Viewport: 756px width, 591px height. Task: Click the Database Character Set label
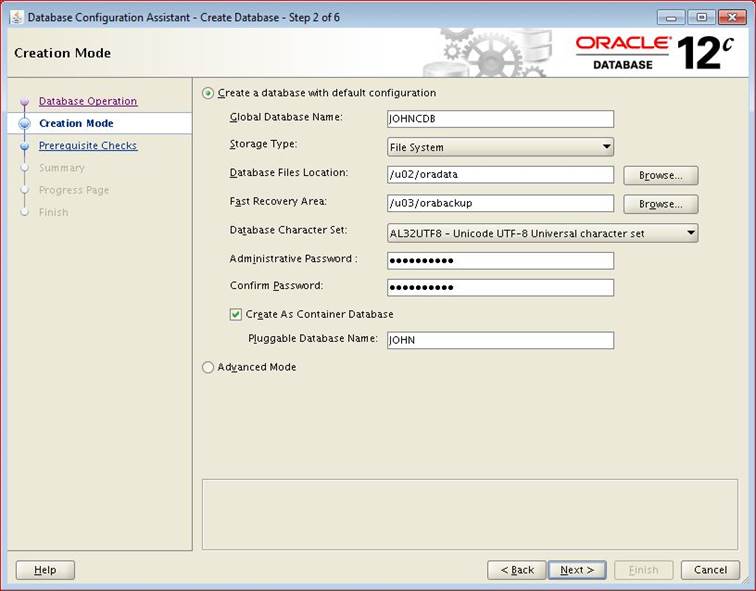pos(288,230)
